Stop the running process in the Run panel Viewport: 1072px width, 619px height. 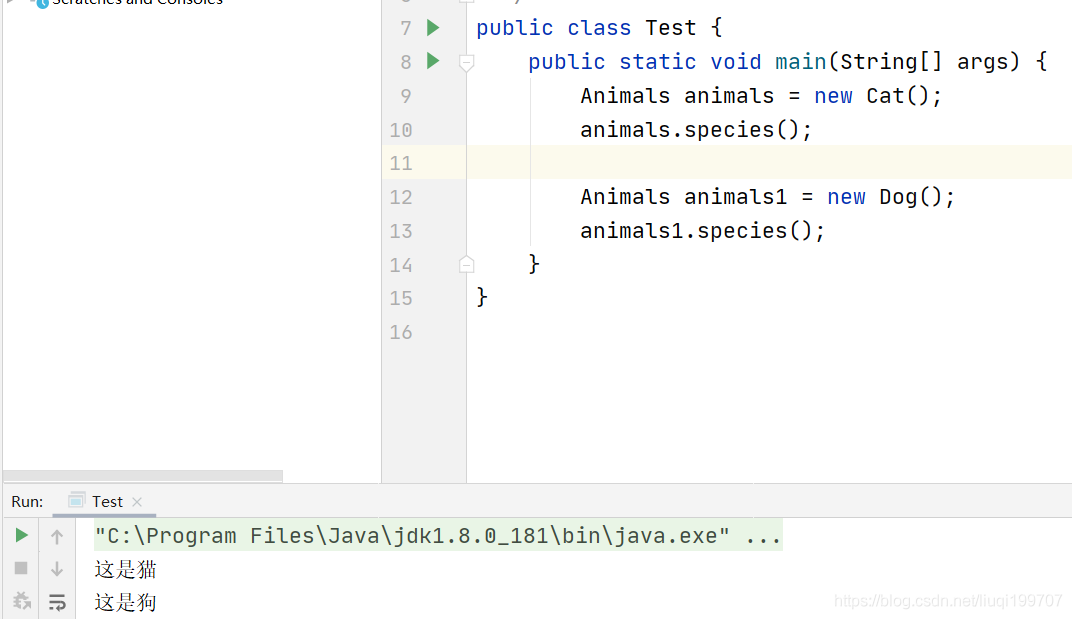(x=21, y=568)
